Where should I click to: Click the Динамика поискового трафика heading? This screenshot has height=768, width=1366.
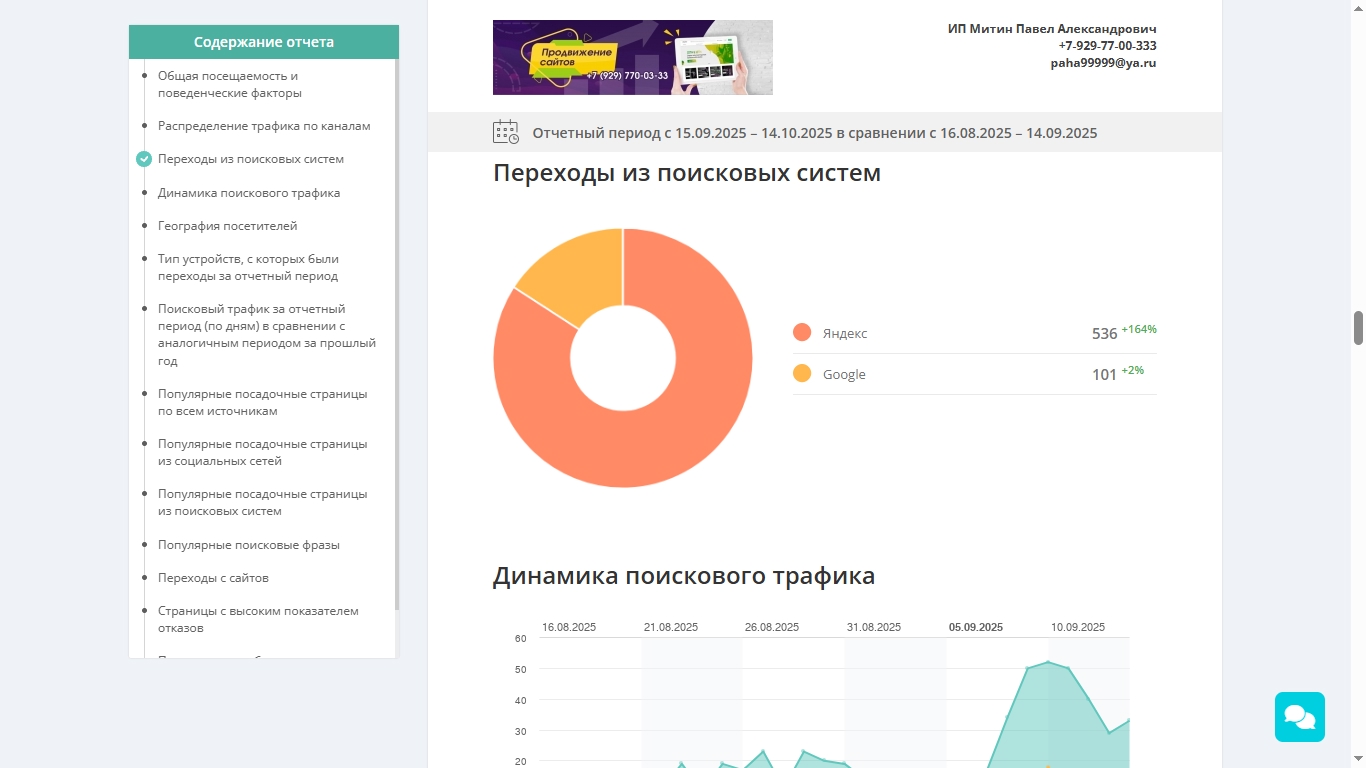point(684,576)
